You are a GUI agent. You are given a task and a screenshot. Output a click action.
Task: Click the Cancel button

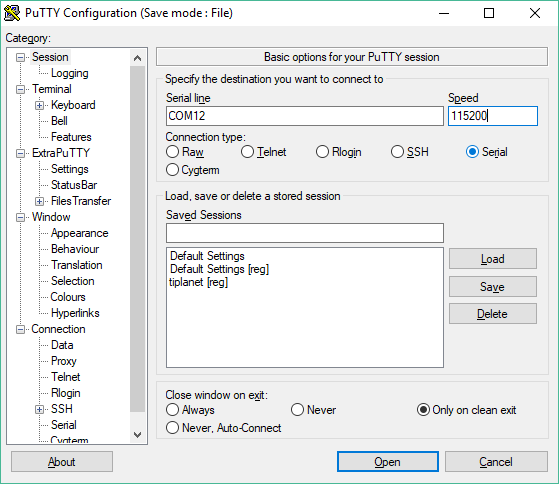pos(496,462)
